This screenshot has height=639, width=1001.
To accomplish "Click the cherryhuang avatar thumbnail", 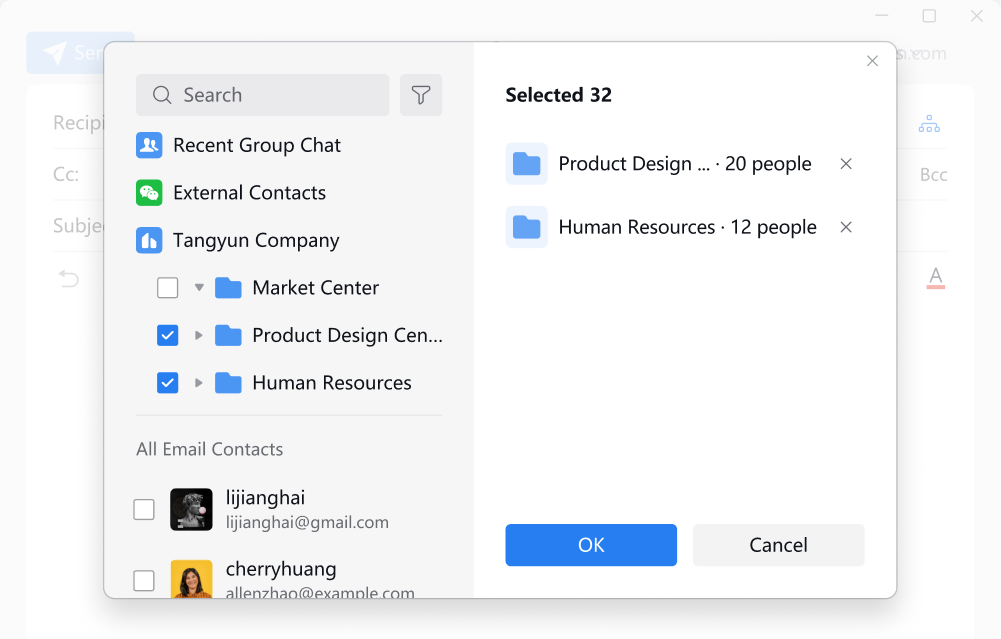I will pos(191,580).
